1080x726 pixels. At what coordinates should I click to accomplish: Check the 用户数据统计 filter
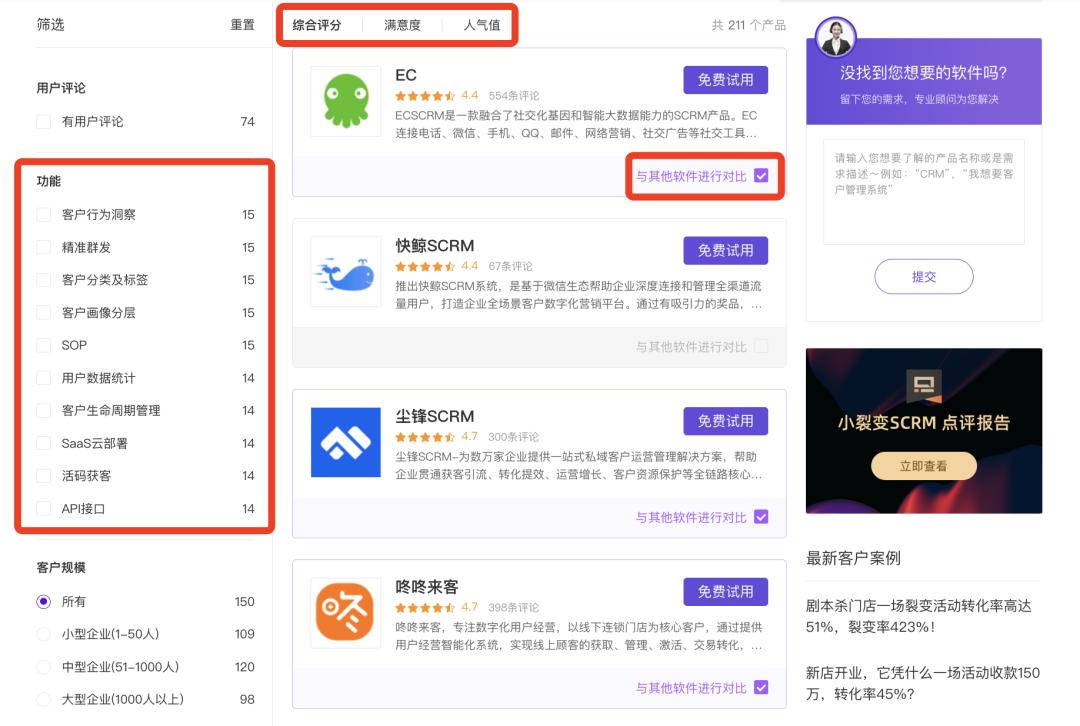[x=43, y=378]
